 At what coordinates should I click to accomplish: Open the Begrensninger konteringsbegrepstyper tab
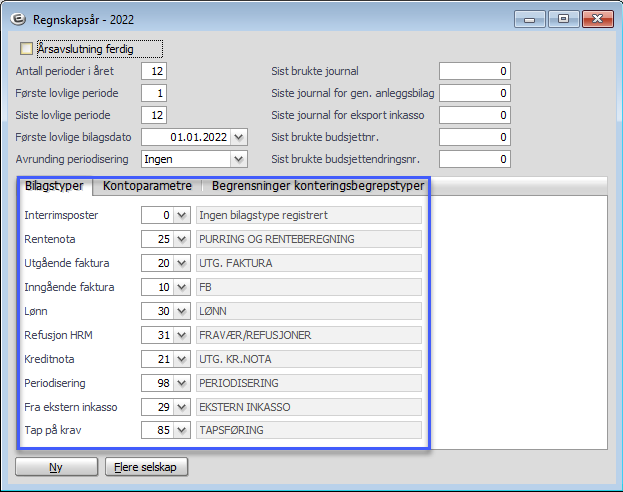coord(317,186)
